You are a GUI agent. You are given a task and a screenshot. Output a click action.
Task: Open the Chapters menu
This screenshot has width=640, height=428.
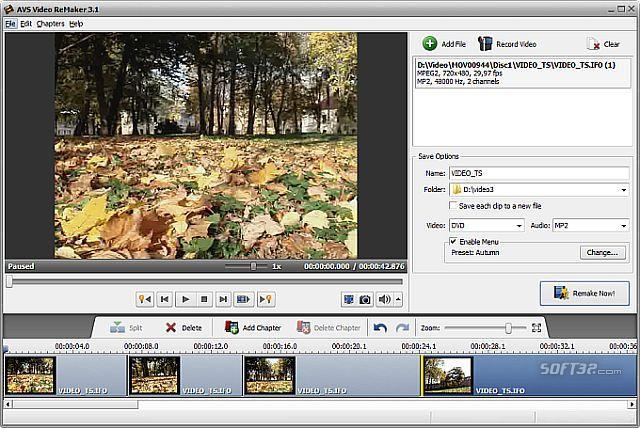coord(50,23)
